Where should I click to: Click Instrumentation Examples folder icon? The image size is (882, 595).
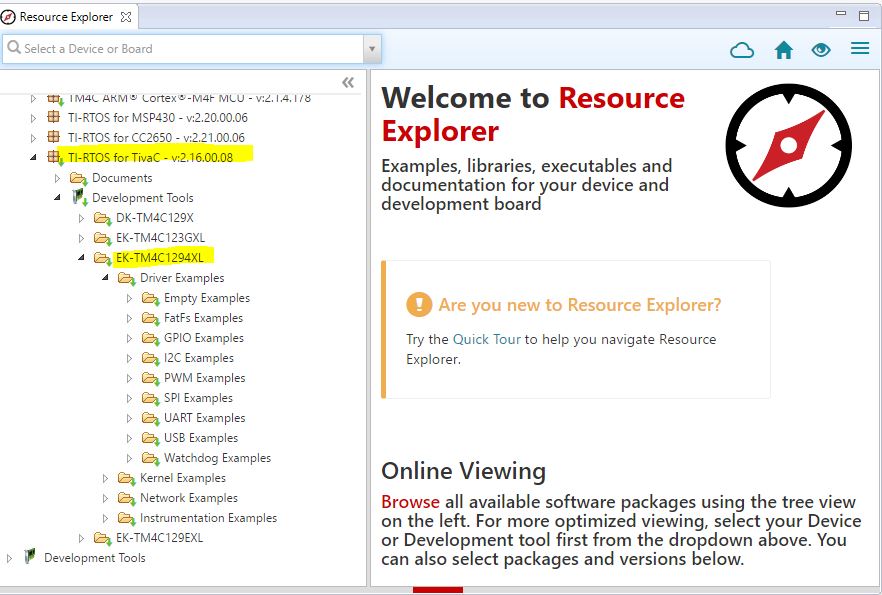pyautogui.click(x=127, y=519)
